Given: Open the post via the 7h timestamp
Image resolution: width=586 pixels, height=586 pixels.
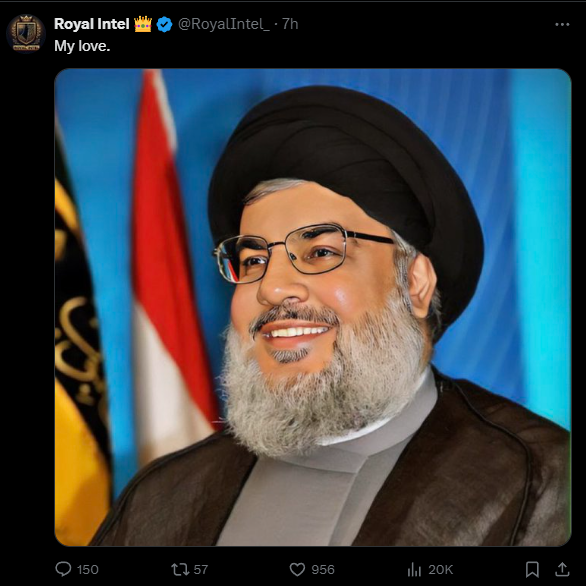Looking at the screenshot, I should coord(290,24).
